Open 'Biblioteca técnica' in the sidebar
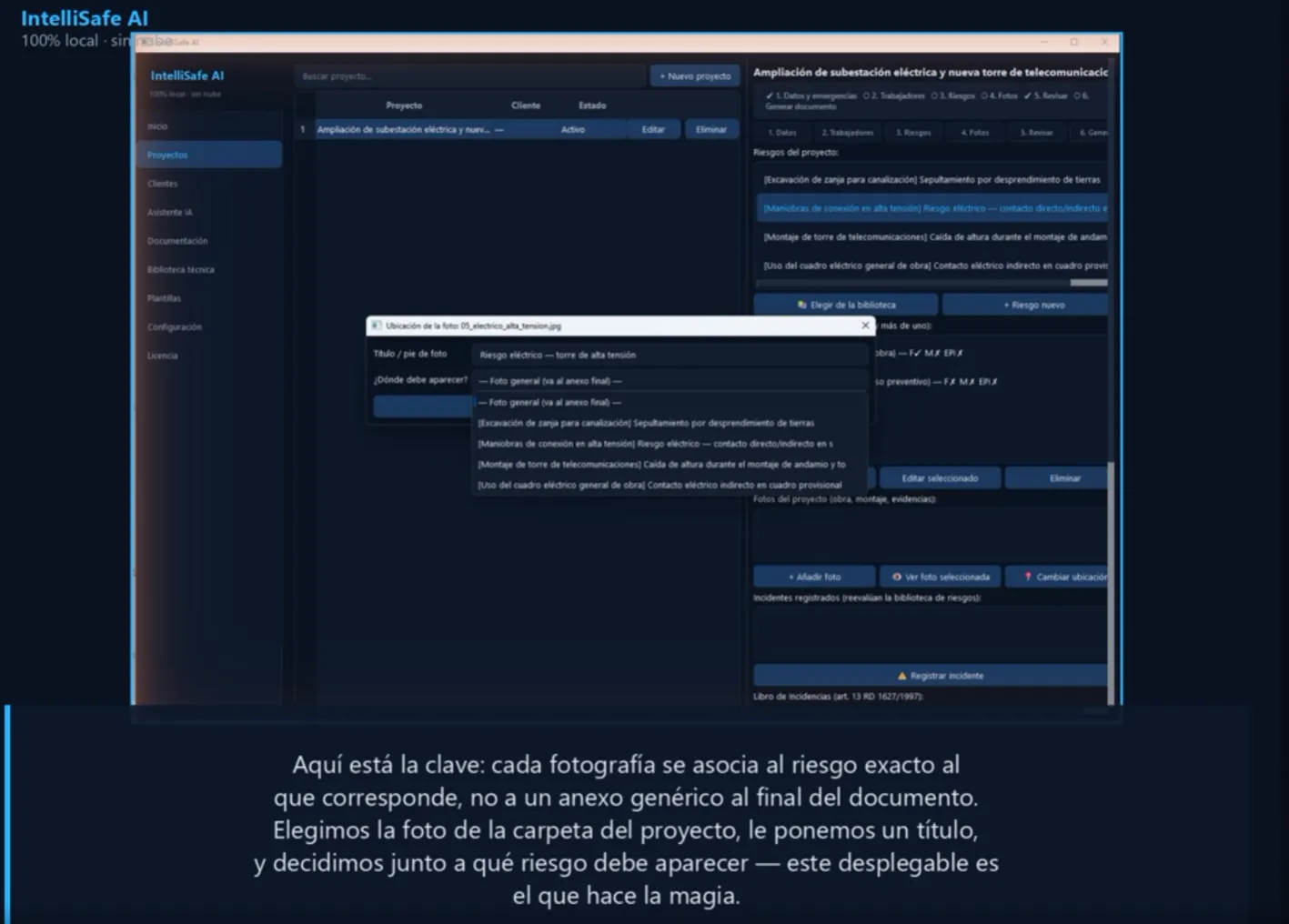This screenshot has width=1289, height=924. coord(210,269)
